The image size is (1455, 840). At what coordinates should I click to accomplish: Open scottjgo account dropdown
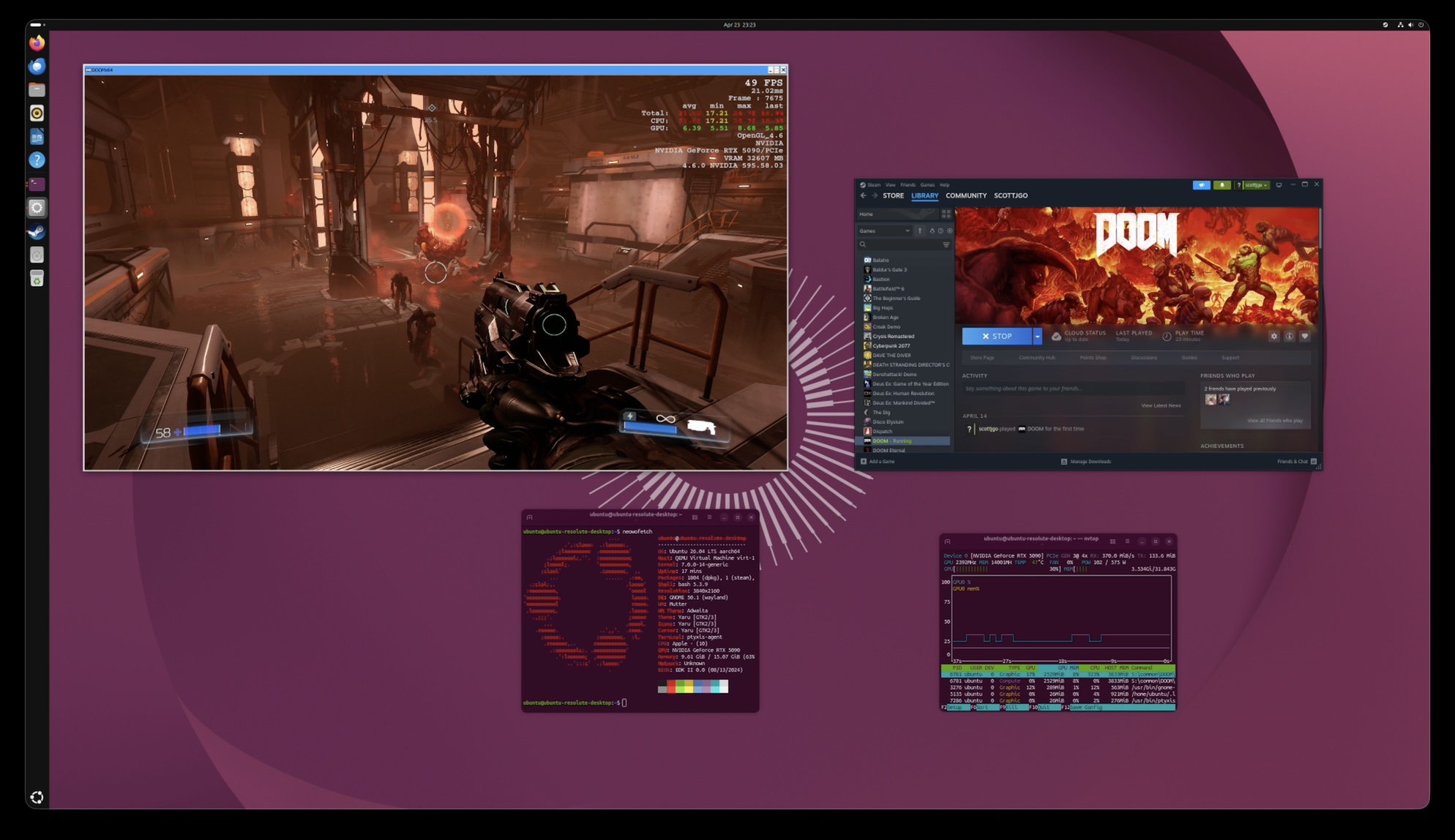tap(1257, 185)
